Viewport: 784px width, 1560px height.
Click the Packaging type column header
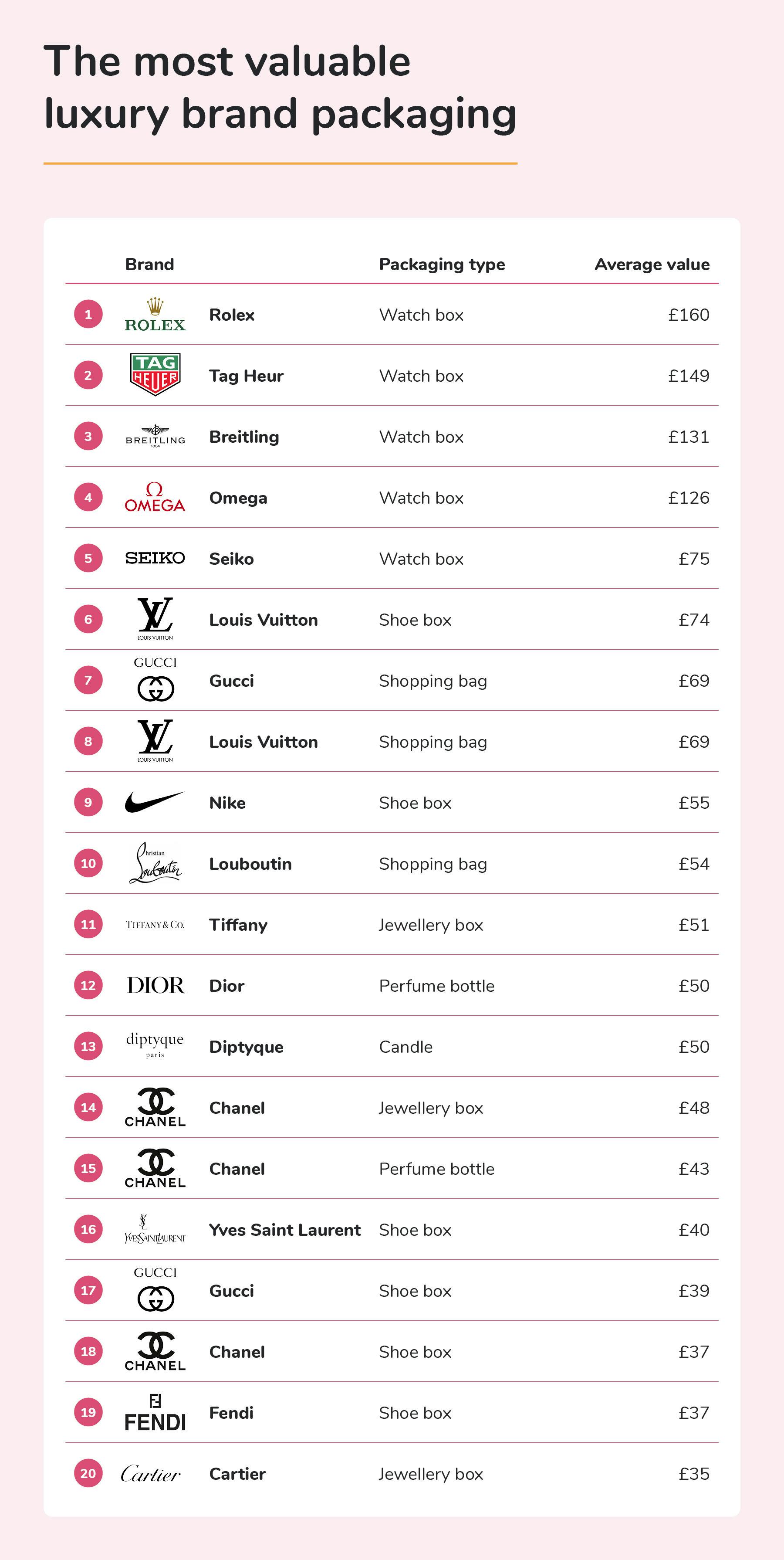pos(442,265)
